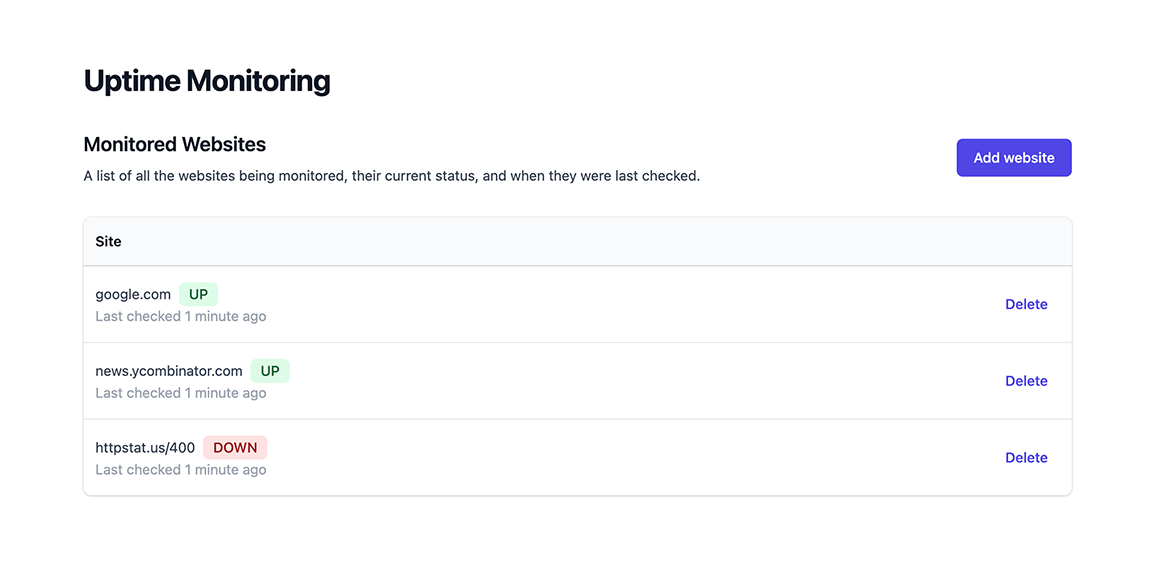Select the httpstat.us/400 site name
The image size is (1156, 576).
pos(145,447)
